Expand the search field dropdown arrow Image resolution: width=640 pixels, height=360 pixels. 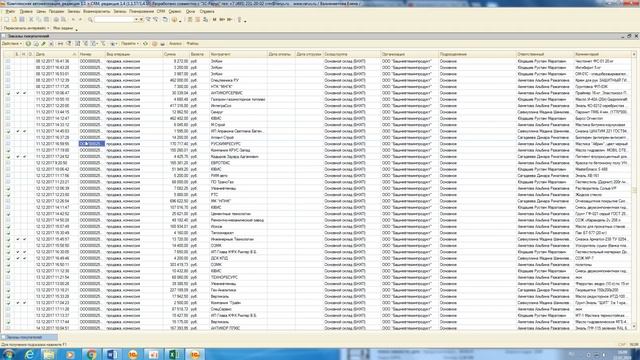pos(136,20)
